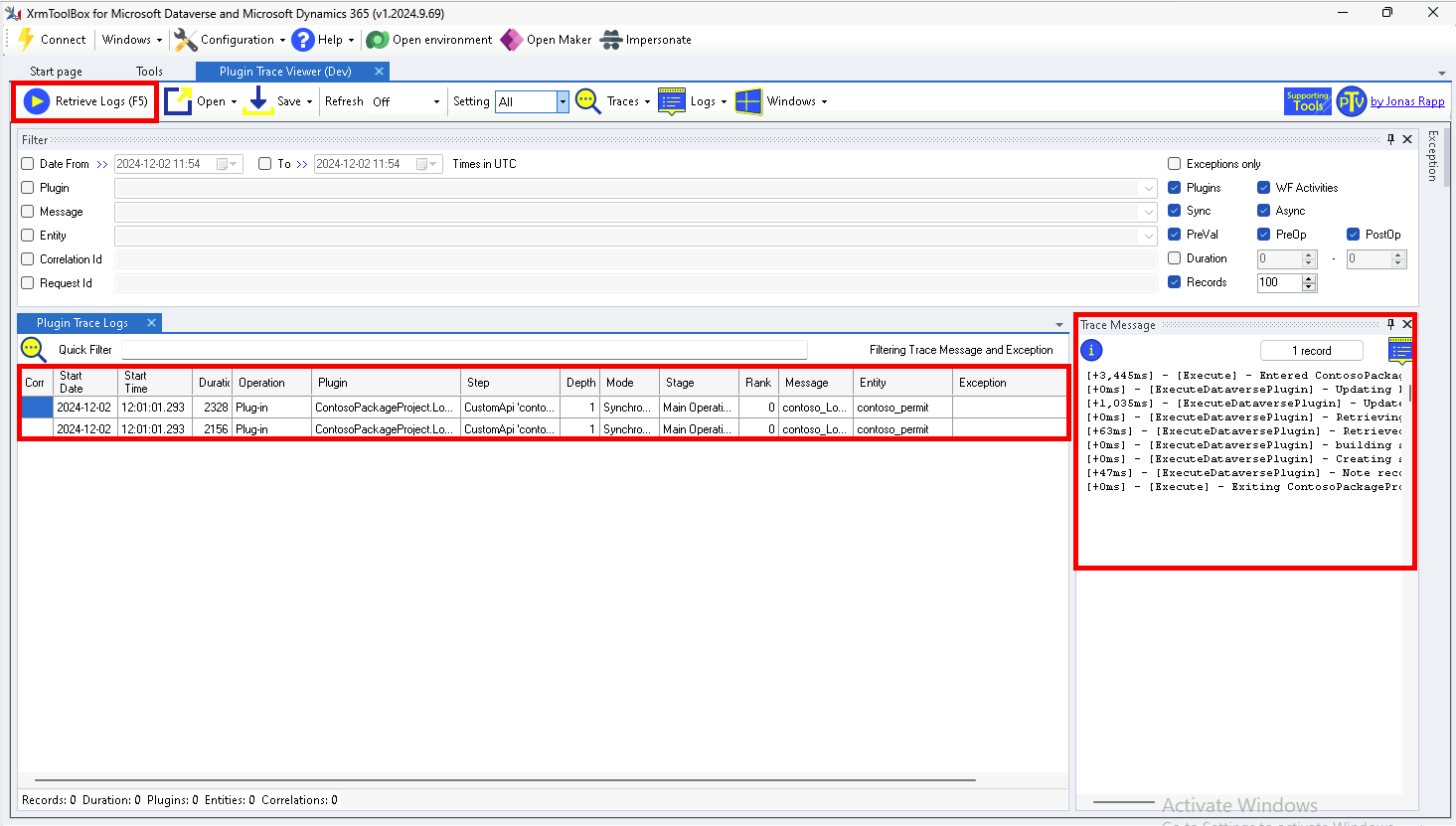Click the Open toolbar icon

point(178,101)
